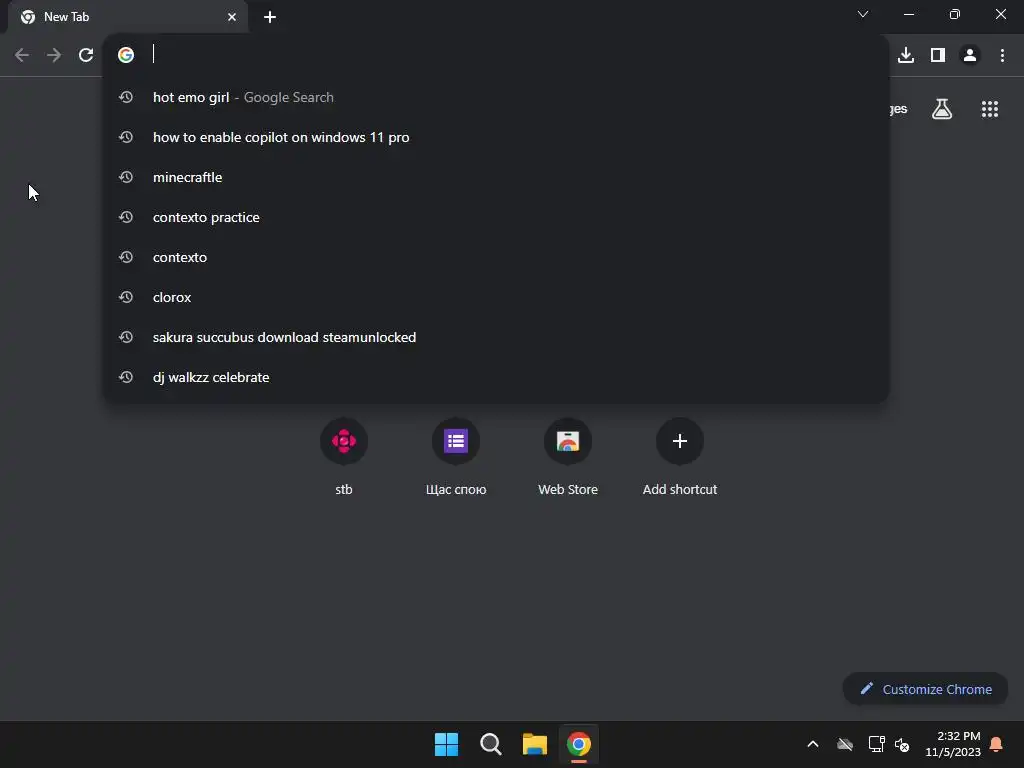The width and height of the screenshot is (1024, 768).
Task: Click the Customize Chrome button
Action: pos(925,689)
